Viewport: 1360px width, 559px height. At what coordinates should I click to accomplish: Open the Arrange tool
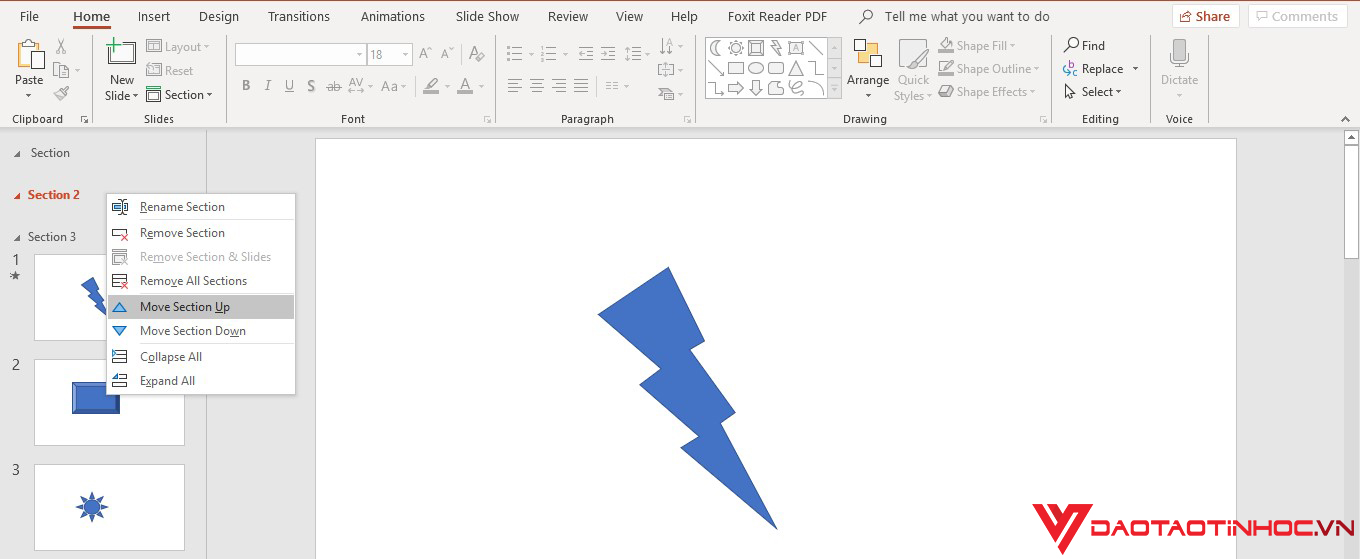(x=867, y=68)
